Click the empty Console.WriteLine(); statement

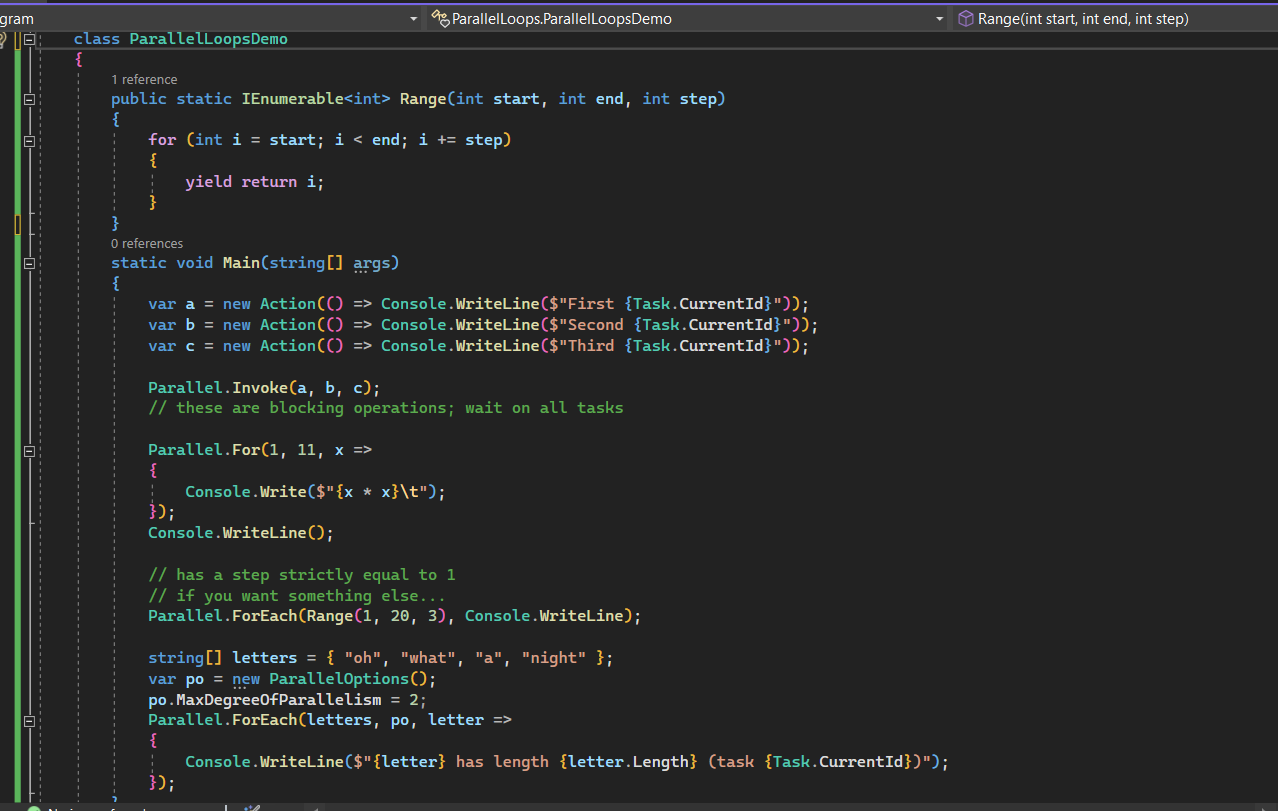coord(241,533)
